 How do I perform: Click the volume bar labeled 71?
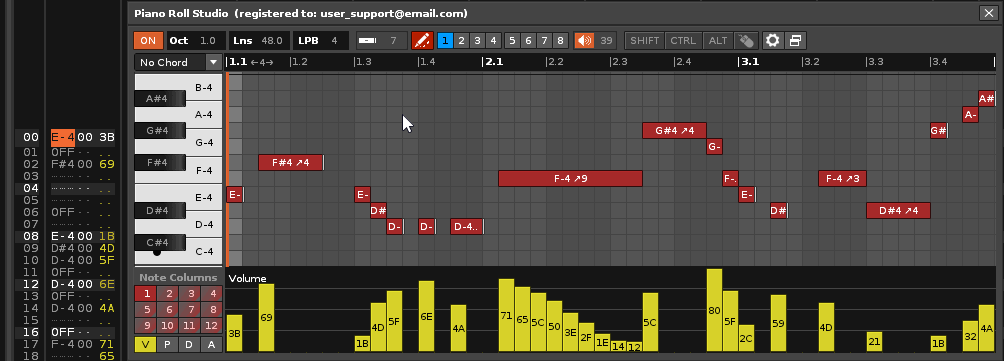[506, 315]
